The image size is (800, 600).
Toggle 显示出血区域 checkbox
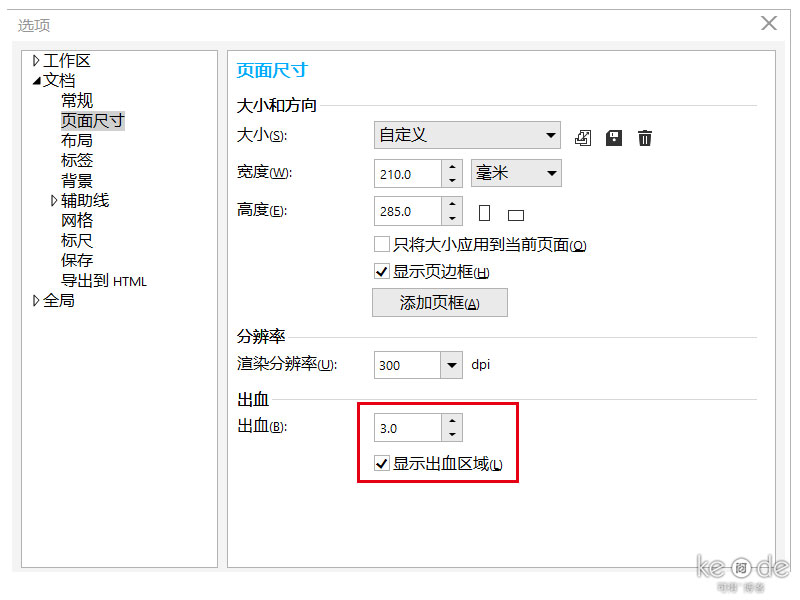coord(381,463)
